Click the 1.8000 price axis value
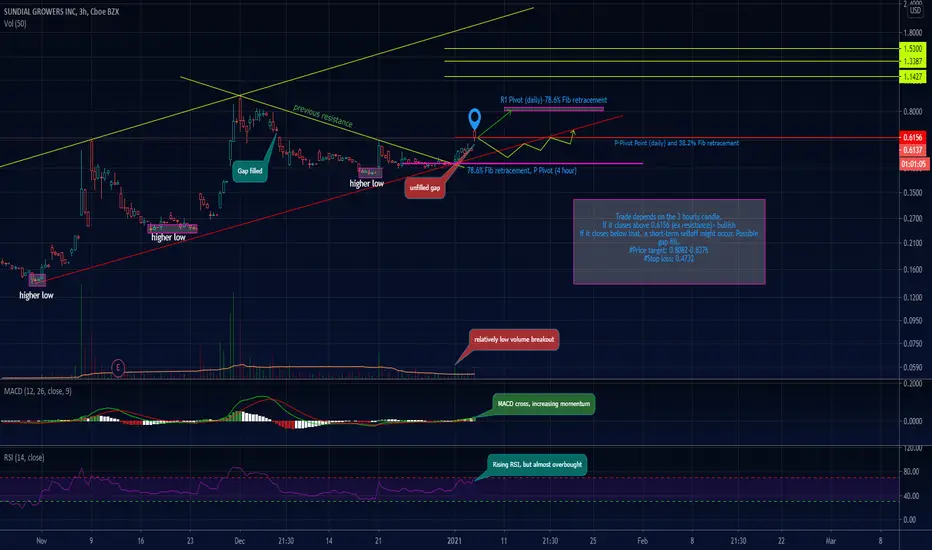Image resolution: width=932 pixels, height=550 pixels. tap(912, 33)
